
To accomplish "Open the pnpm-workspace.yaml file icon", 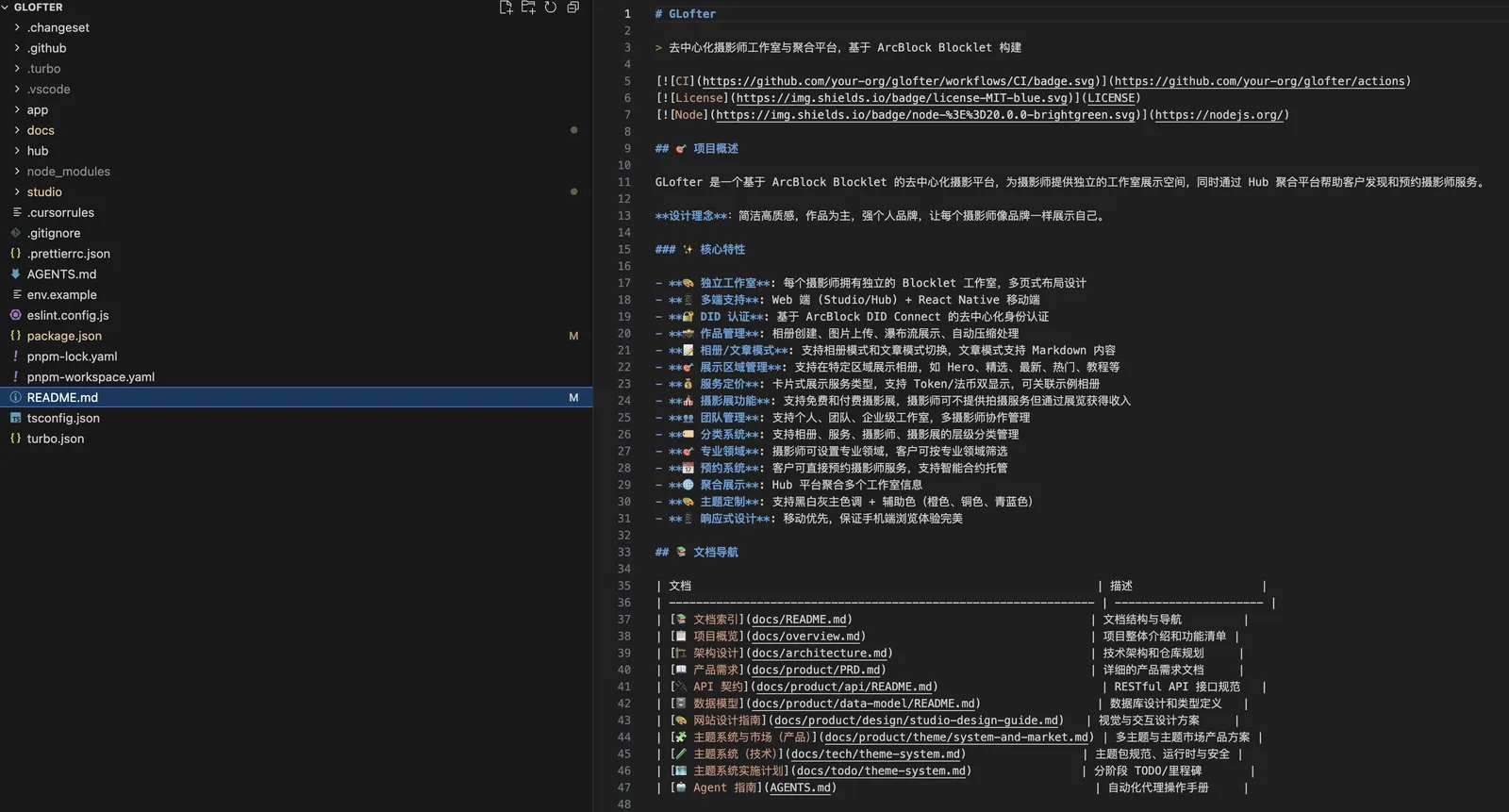I will pos(16,377).
